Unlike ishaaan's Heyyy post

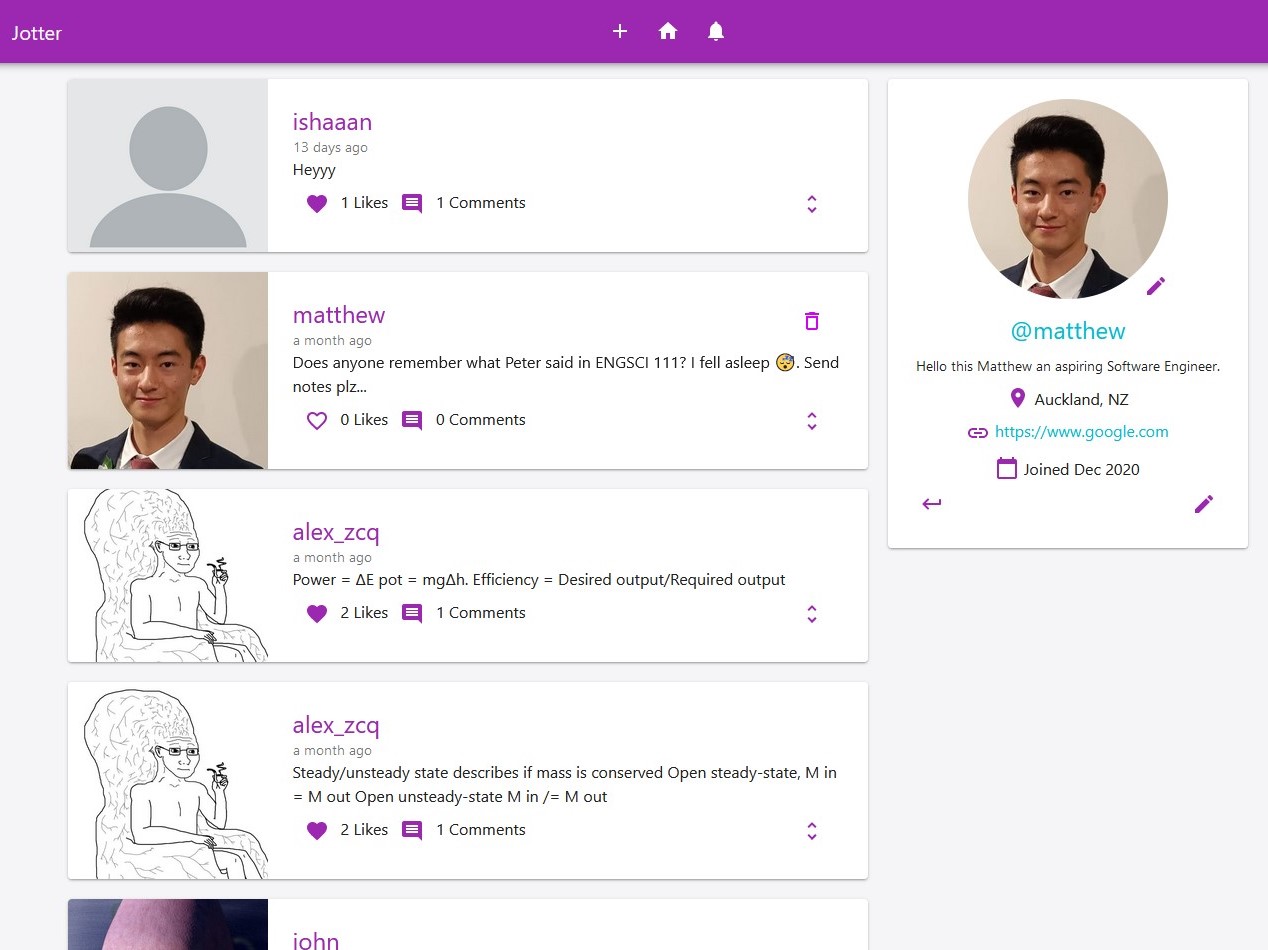pos(317,203)
